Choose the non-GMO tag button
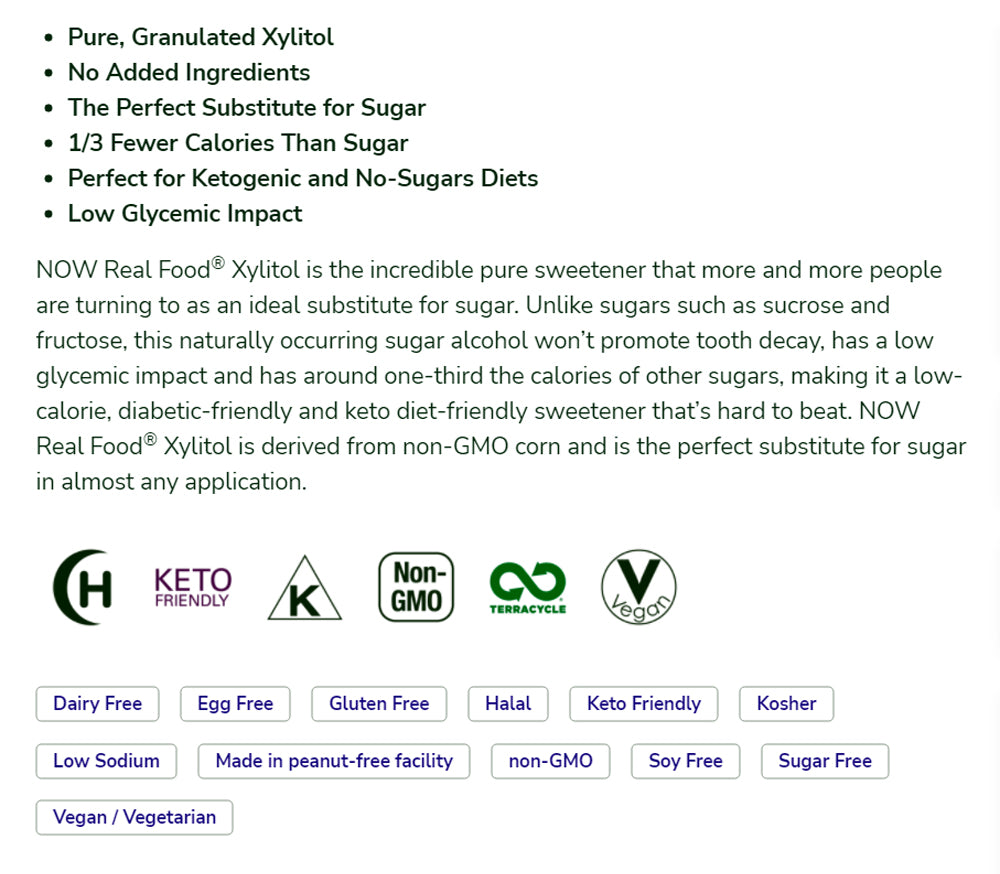 [550, 760]
